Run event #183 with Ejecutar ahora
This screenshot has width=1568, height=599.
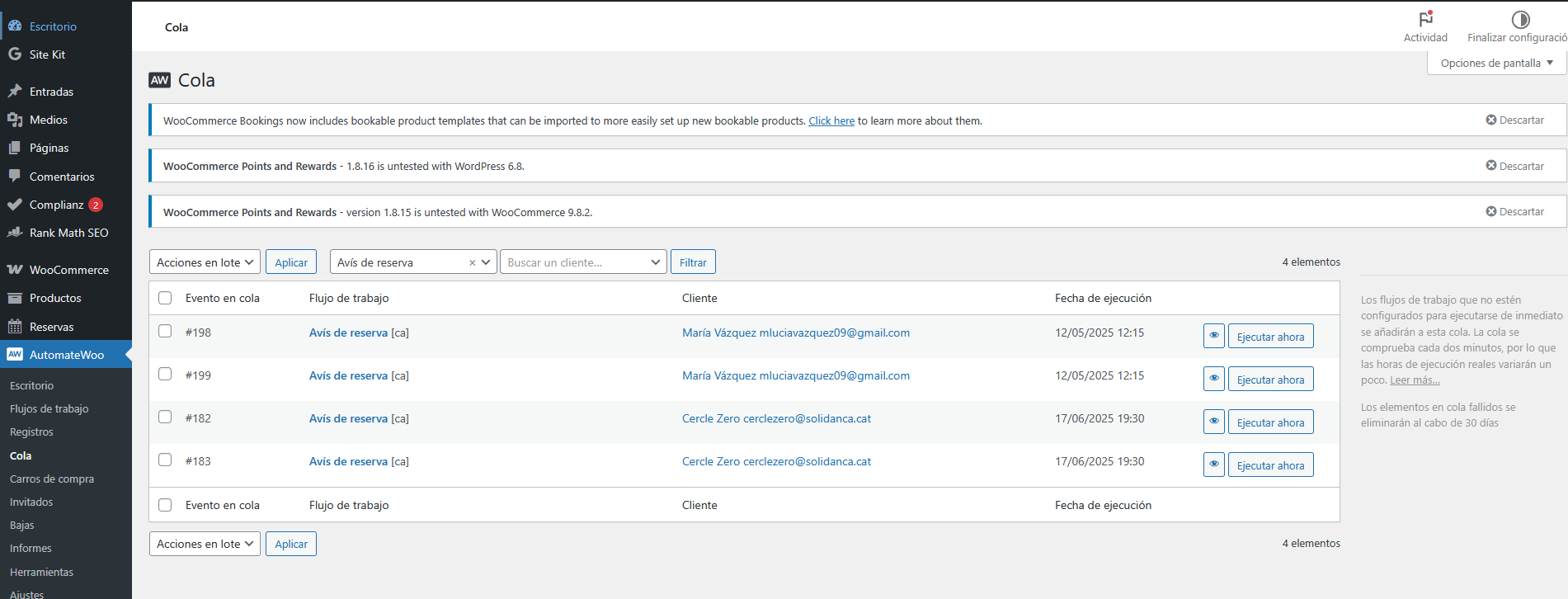pyautogui.click(x=1270, y=465)
